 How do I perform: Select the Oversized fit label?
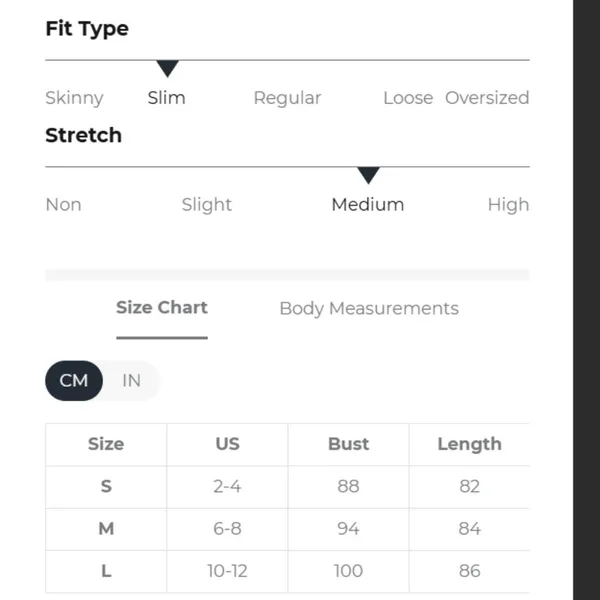487,98
